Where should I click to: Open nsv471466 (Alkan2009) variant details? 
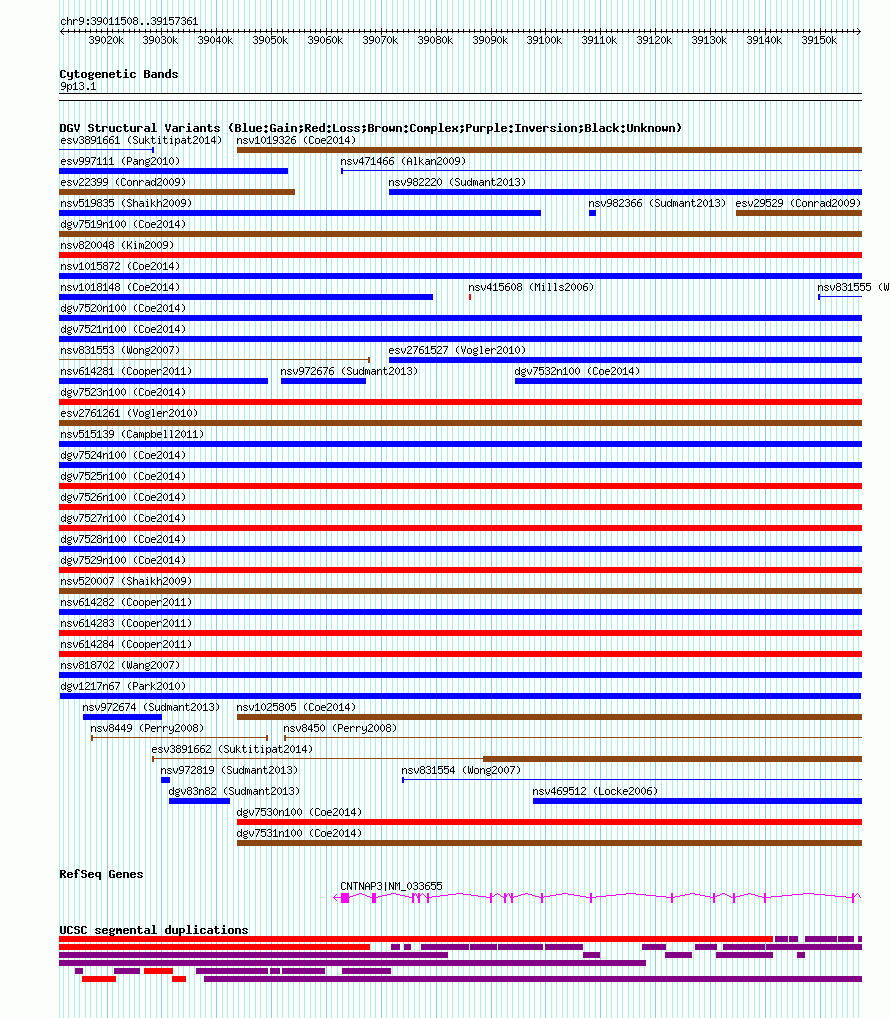pyautogui.click(x=403, y=161)
